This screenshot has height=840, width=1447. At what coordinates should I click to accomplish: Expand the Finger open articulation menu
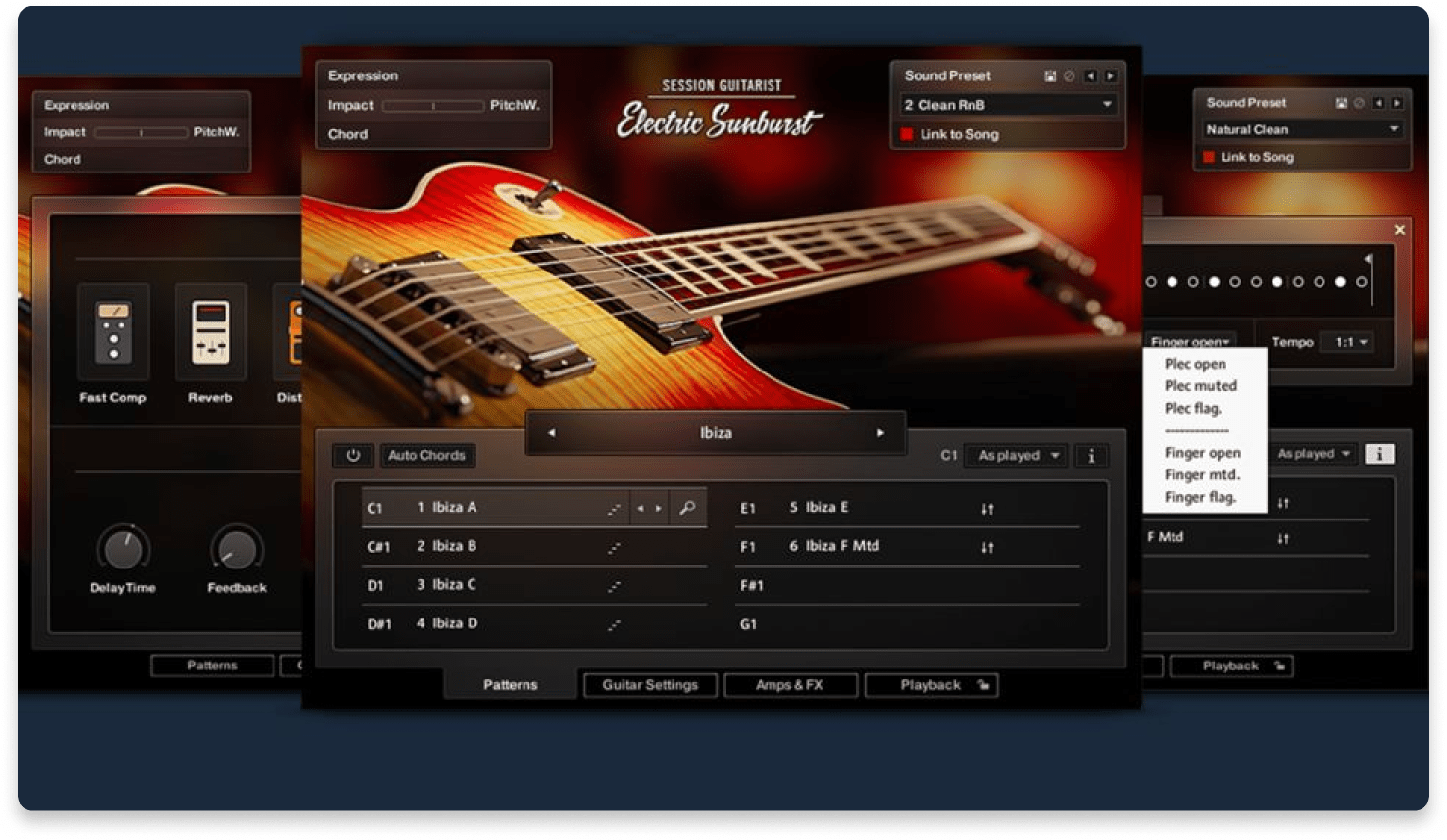click(1190, 341)
